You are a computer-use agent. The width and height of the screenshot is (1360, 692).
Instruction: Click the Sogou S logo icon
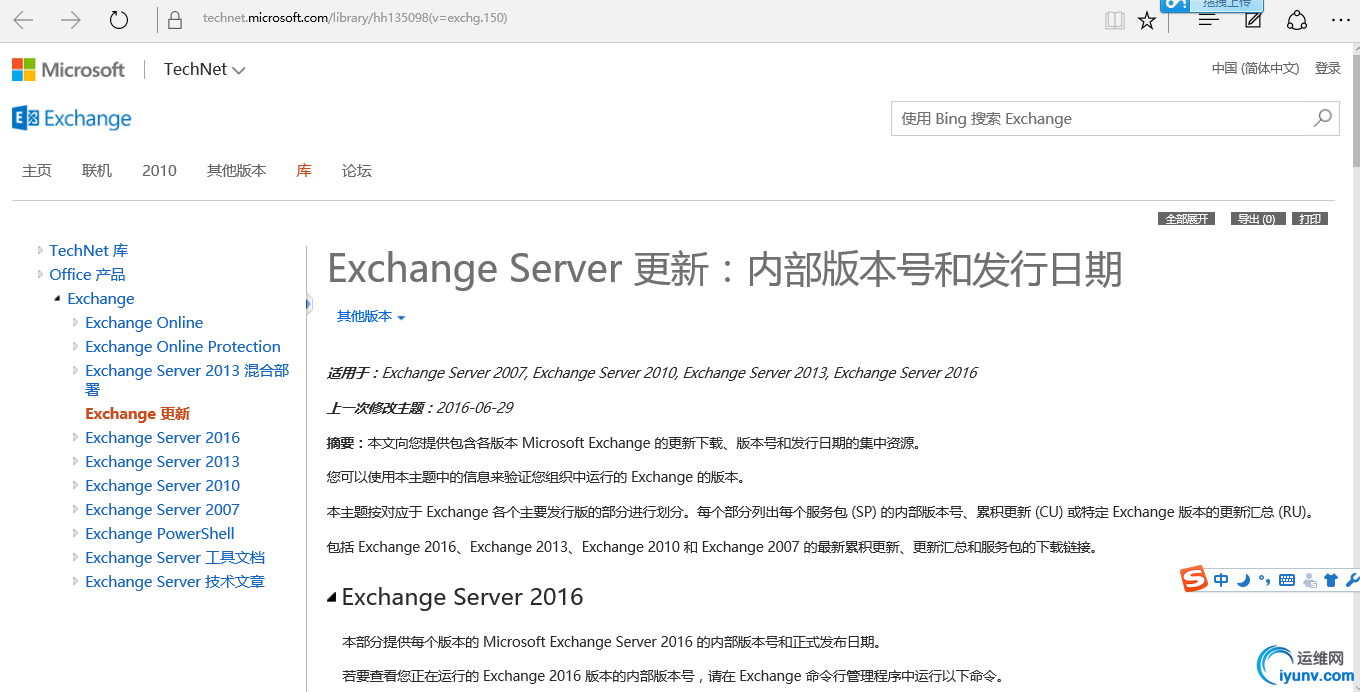(x=1194, y=579)
